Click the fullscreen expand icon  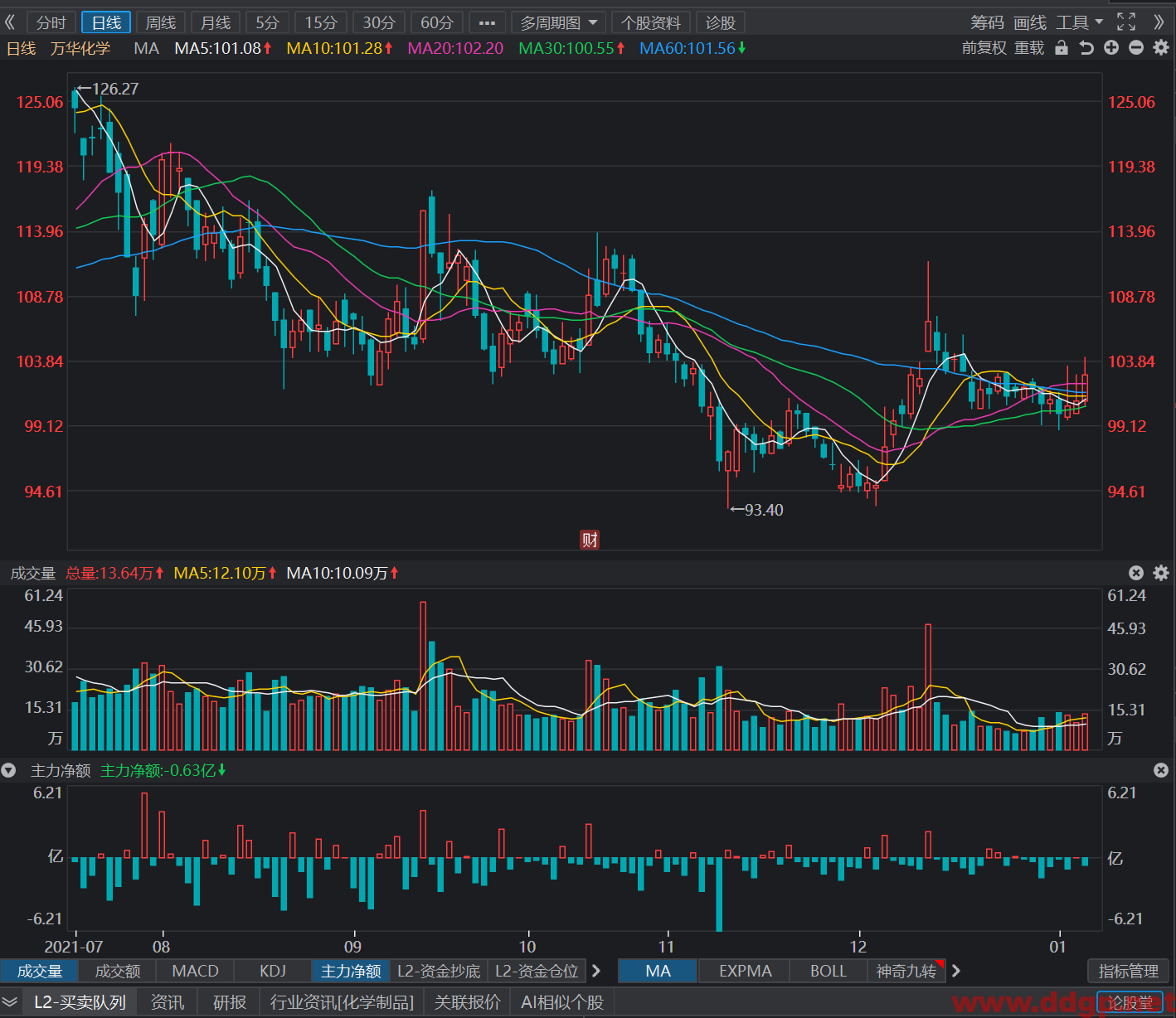(x=1126, y=22)
